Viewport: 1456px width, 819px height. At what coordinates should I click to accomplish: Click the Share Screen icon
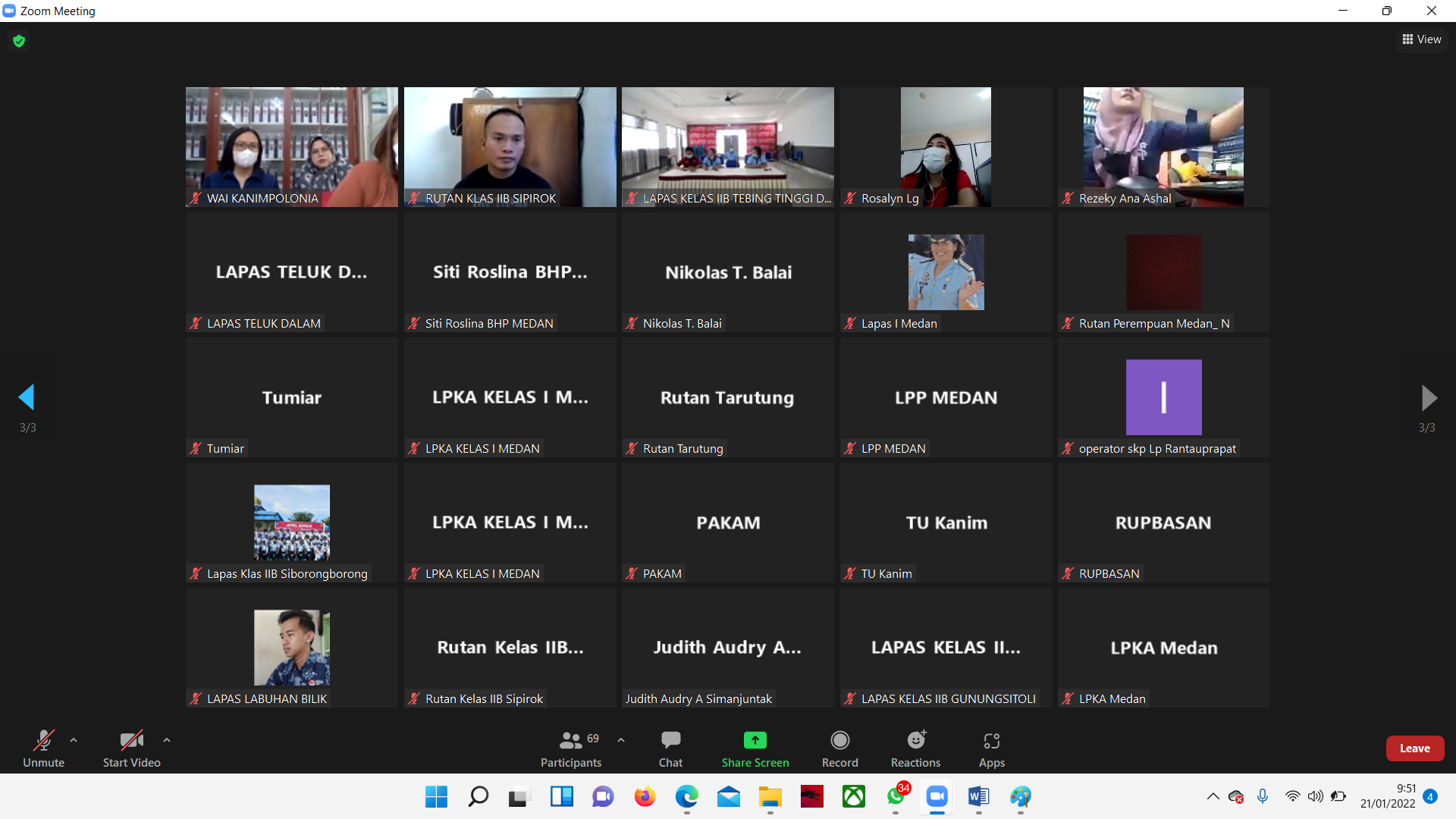(755, 740)
